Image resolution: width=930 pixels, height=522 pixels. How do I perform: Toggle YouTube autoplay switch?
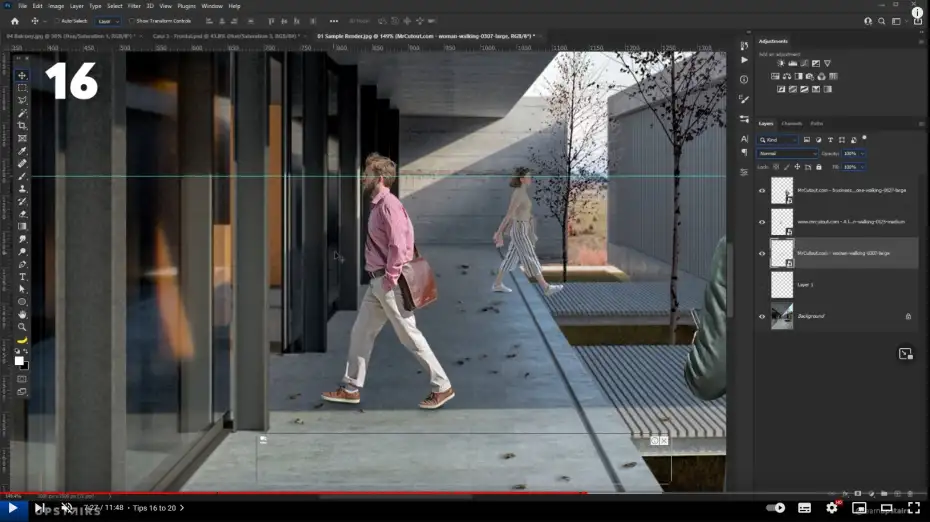776,508
